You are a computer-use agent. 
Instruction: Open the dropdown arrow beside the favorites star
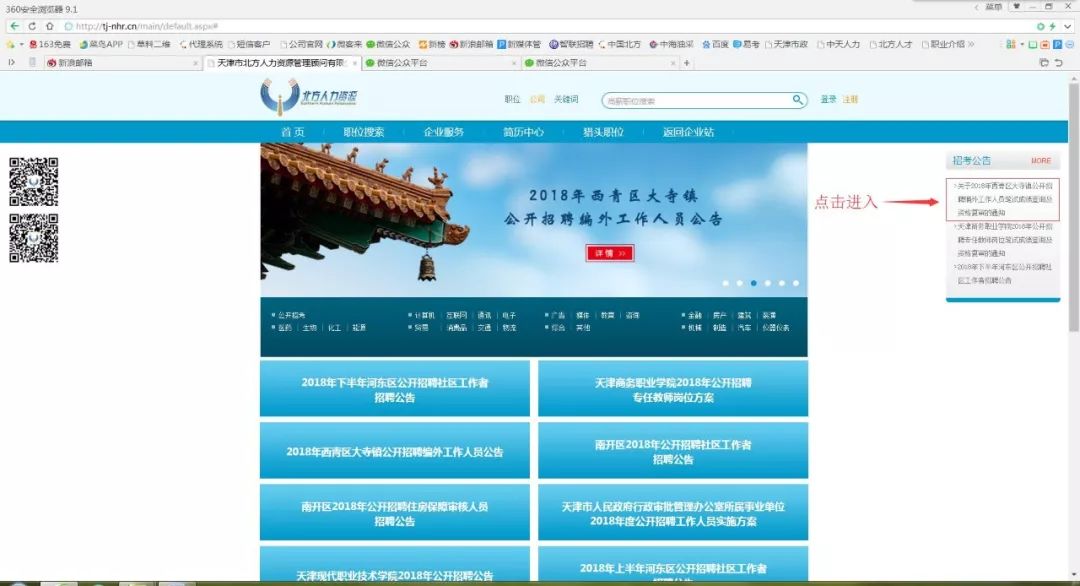pyautogui.click(x=21, y=44)
